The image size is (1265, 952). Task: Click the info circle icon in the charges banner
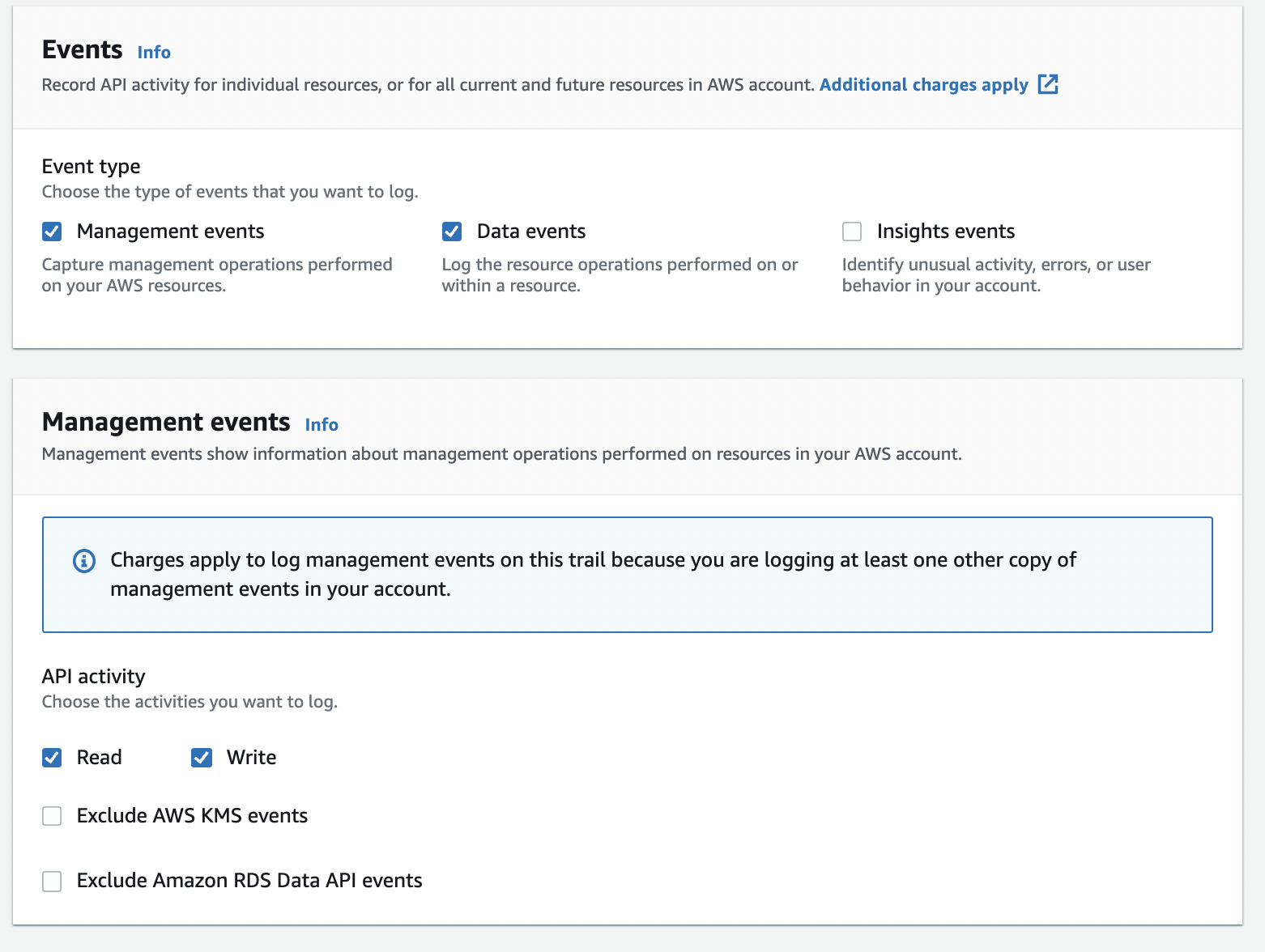(x=83, y=560)
